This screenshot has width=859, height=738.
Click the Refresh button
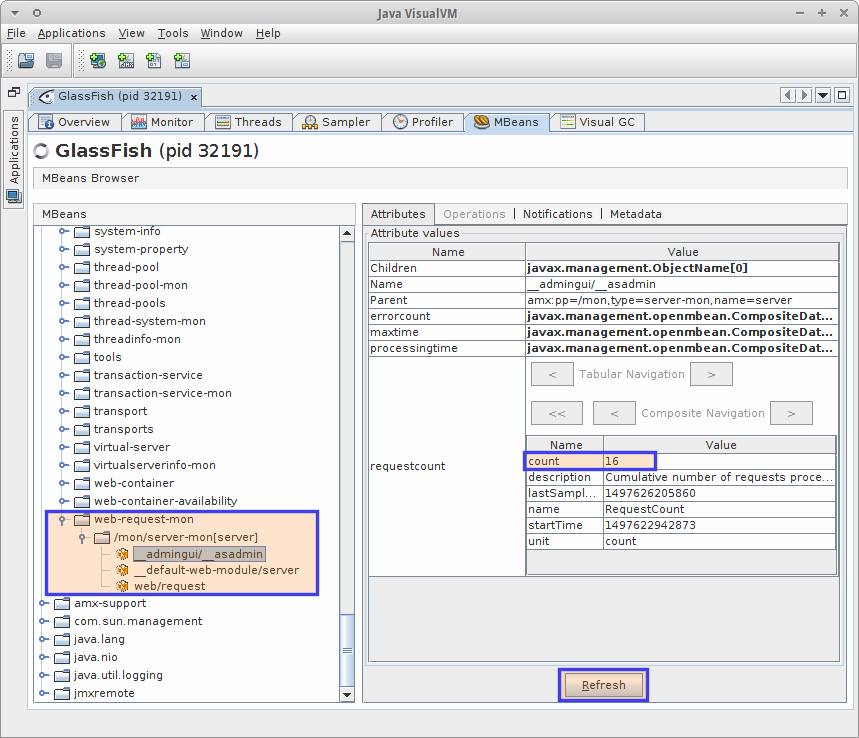604,685
